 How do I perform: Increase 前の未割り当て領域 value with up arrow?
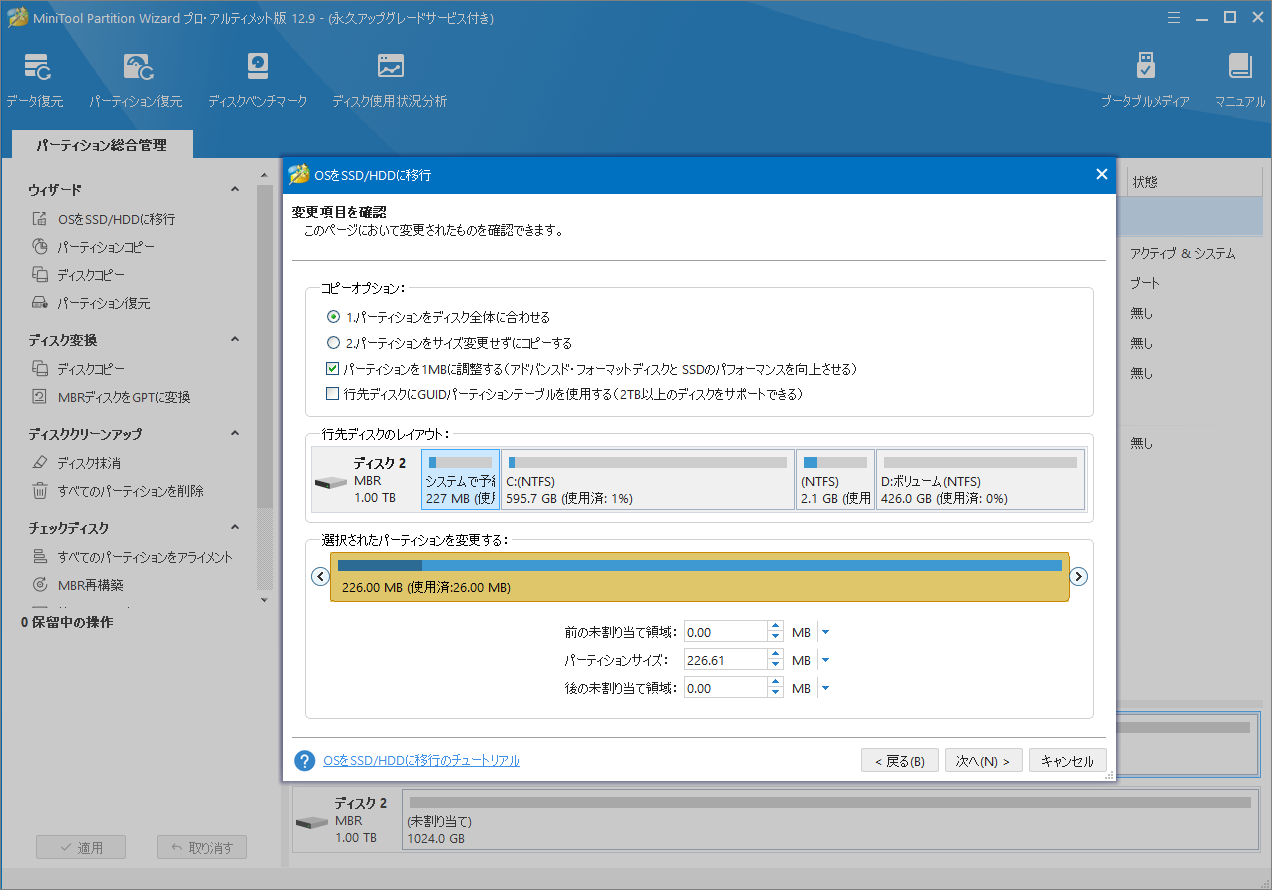coord(775,627)
